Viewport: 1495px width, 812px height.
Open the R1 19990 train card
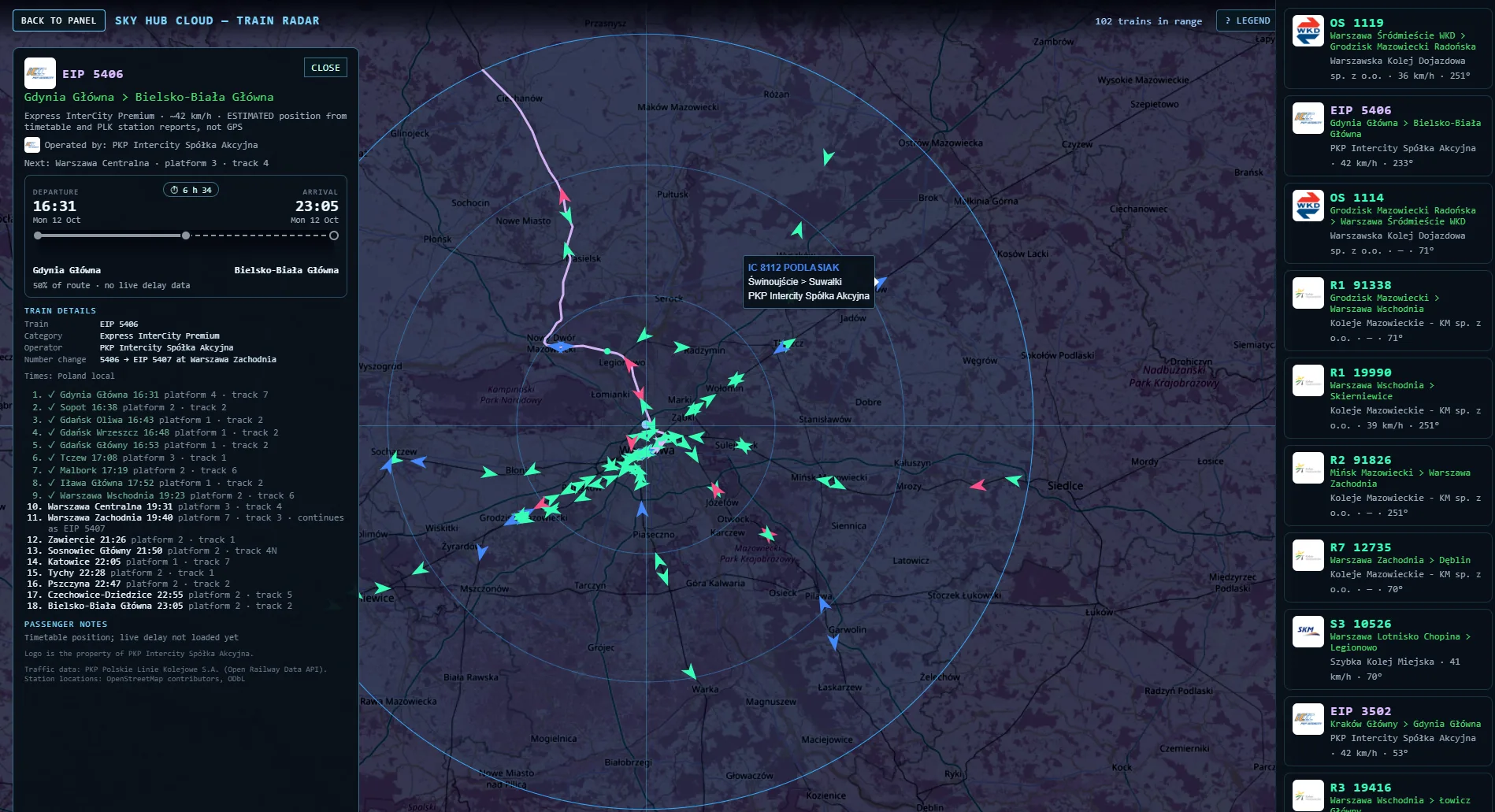(x=1388, y=399)
